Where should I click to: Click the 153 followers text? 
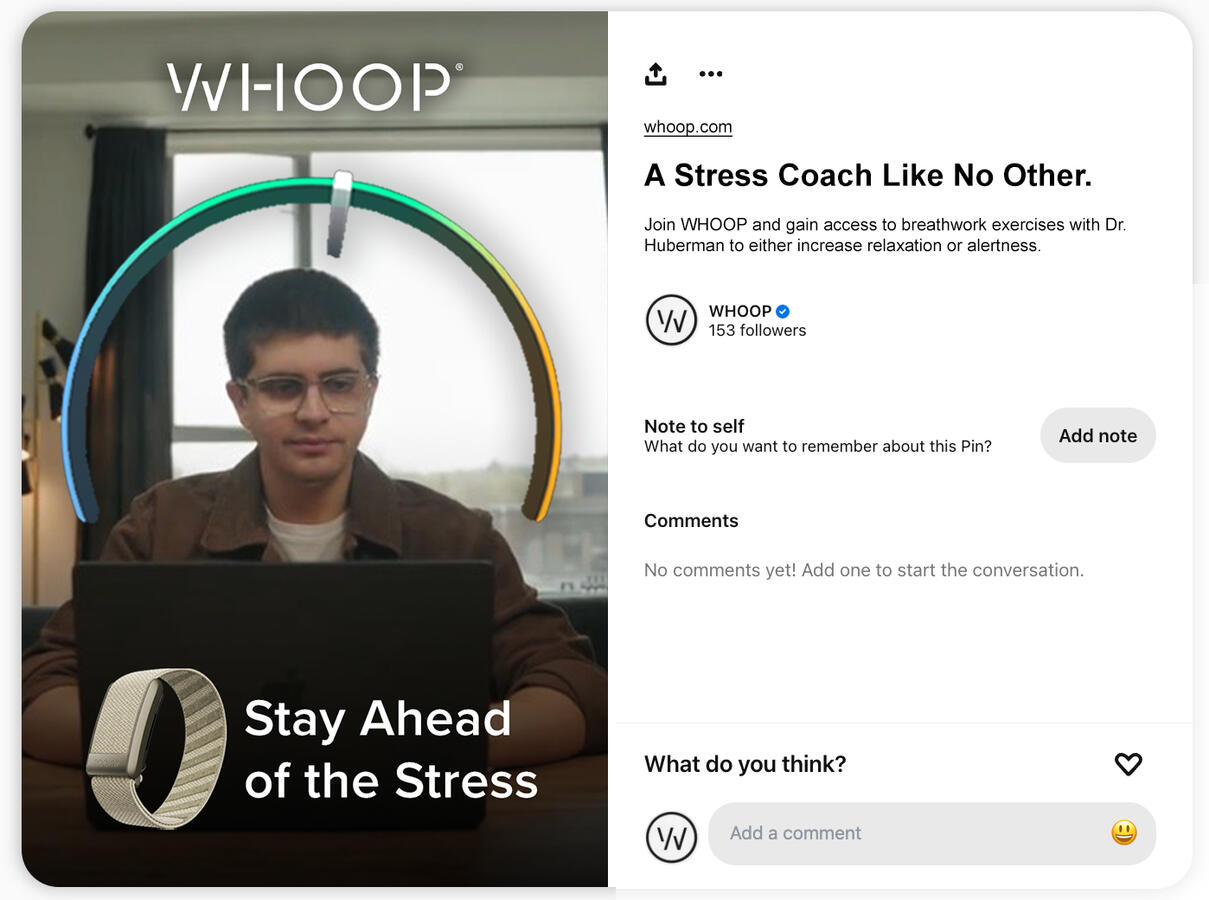click(757, 331)
